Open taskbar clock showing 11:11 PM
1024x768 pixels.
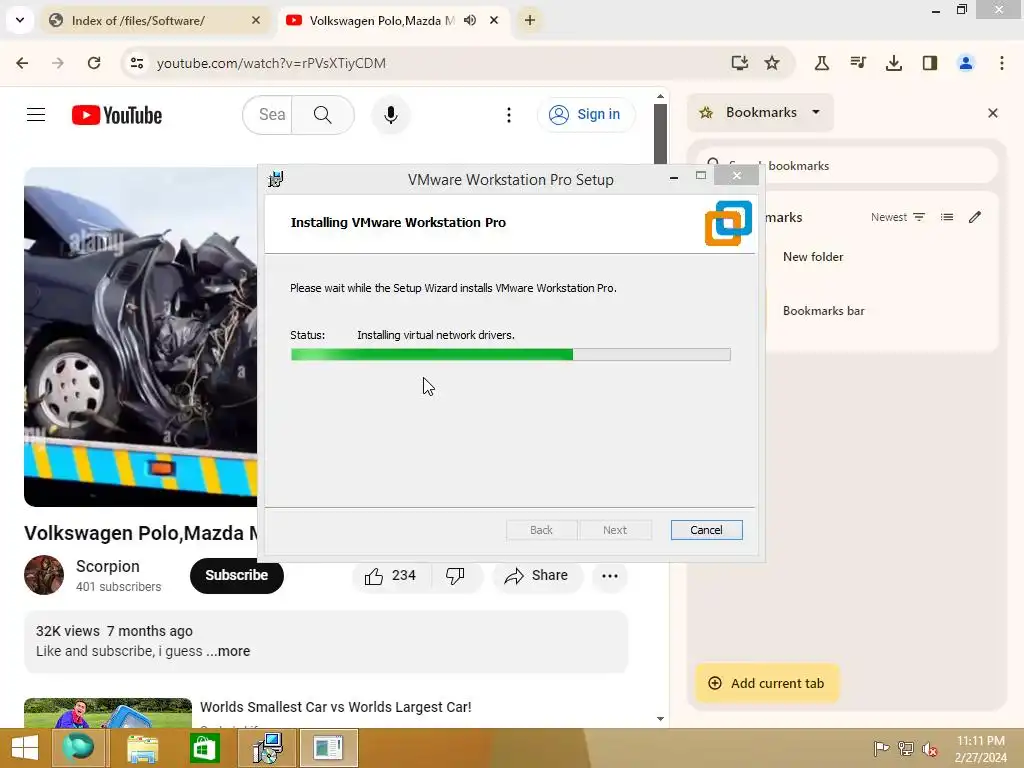(x=980, y=749)
